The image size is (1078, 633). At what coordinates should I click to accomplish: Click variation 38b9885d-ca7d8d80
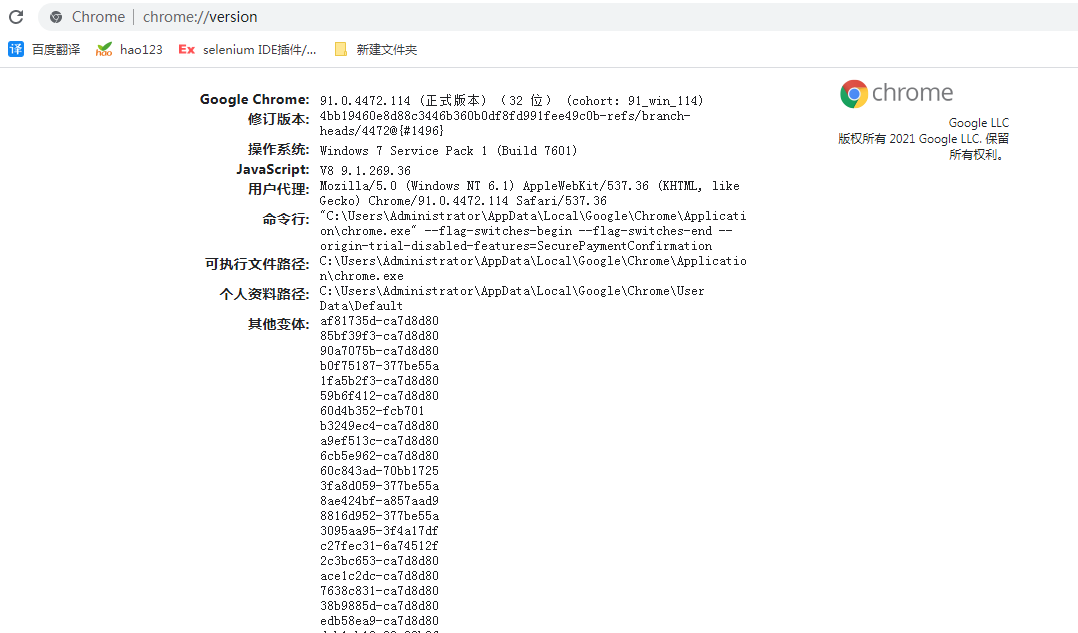pos(379,606)
